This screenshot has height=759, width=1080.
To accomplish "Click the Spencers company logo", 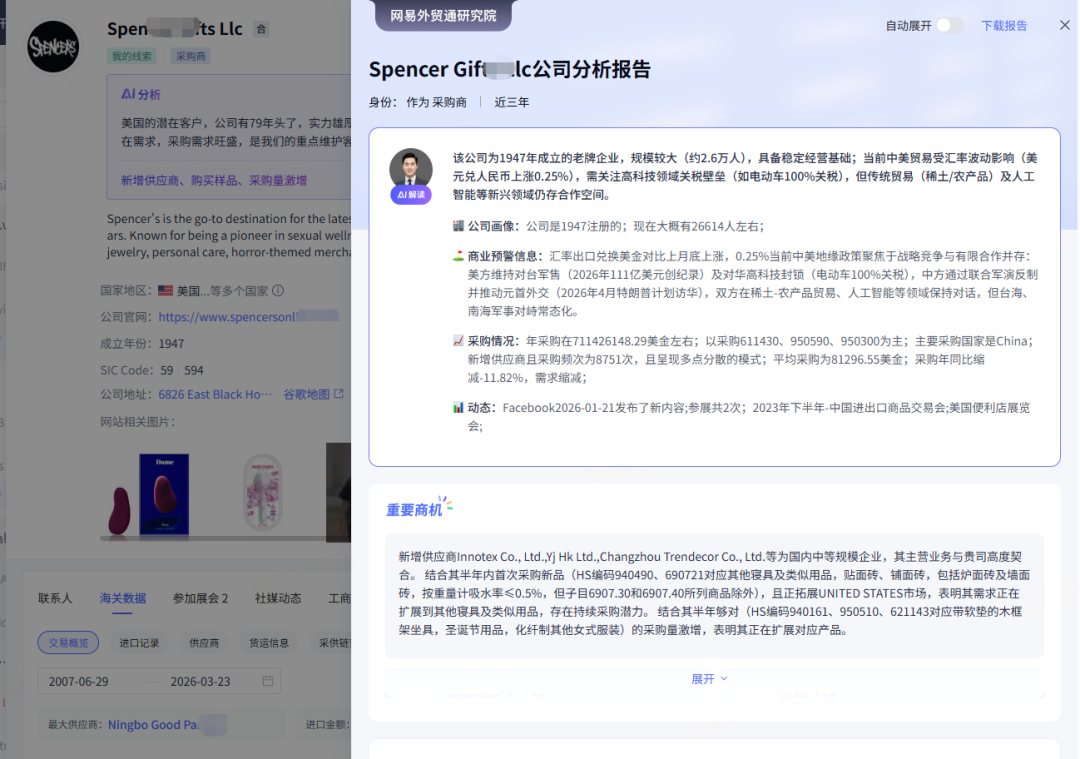I will pos(53,46).
